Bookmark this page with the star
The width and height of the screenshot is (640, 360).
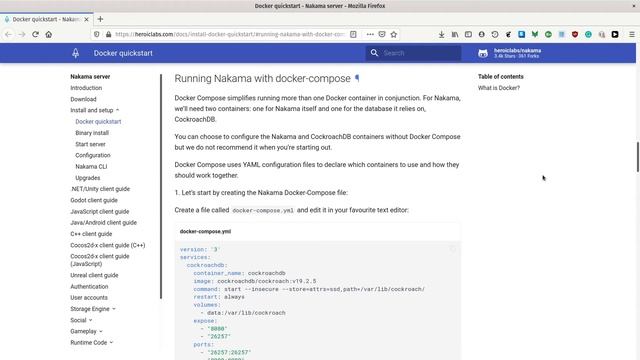393,35
